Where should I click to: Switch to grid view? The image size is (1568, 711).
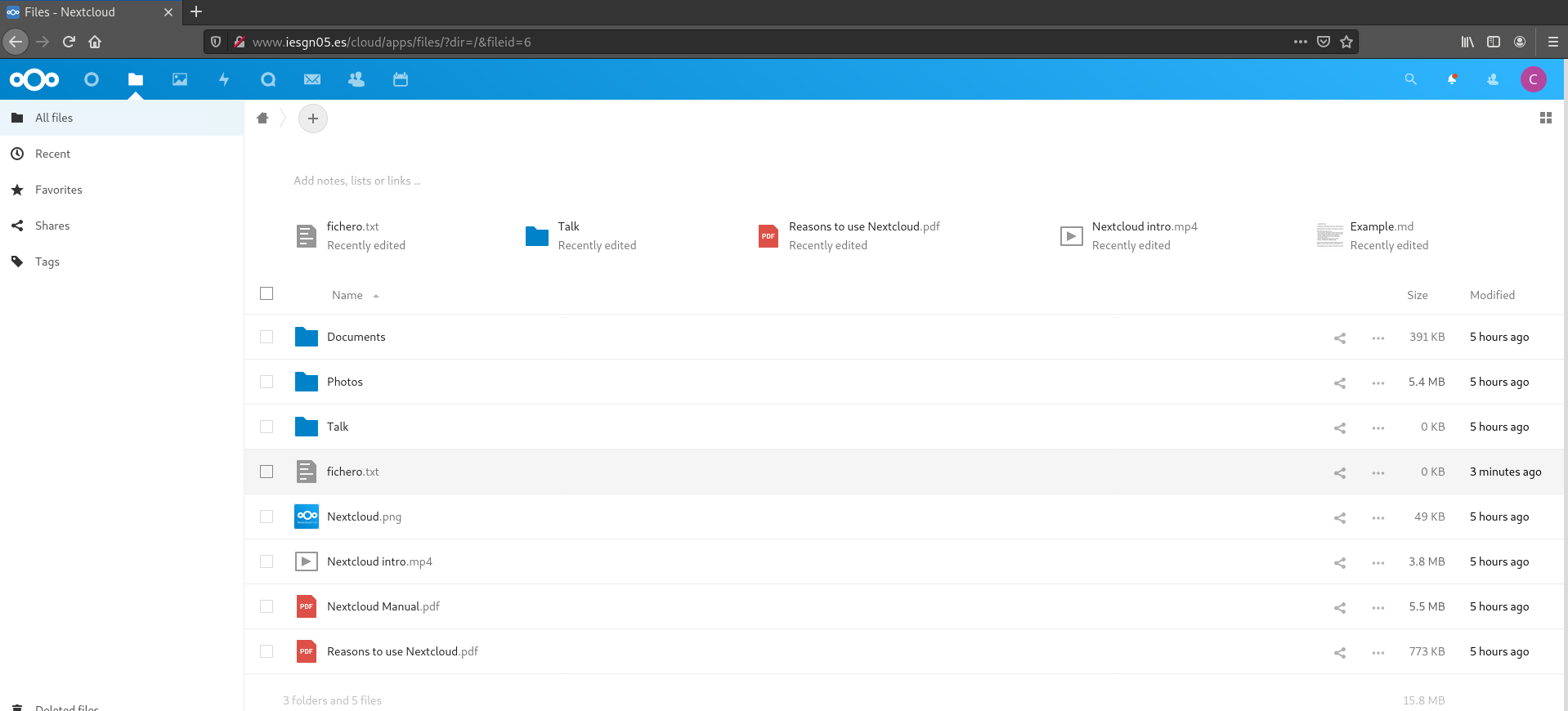(x=1545, y=118)
